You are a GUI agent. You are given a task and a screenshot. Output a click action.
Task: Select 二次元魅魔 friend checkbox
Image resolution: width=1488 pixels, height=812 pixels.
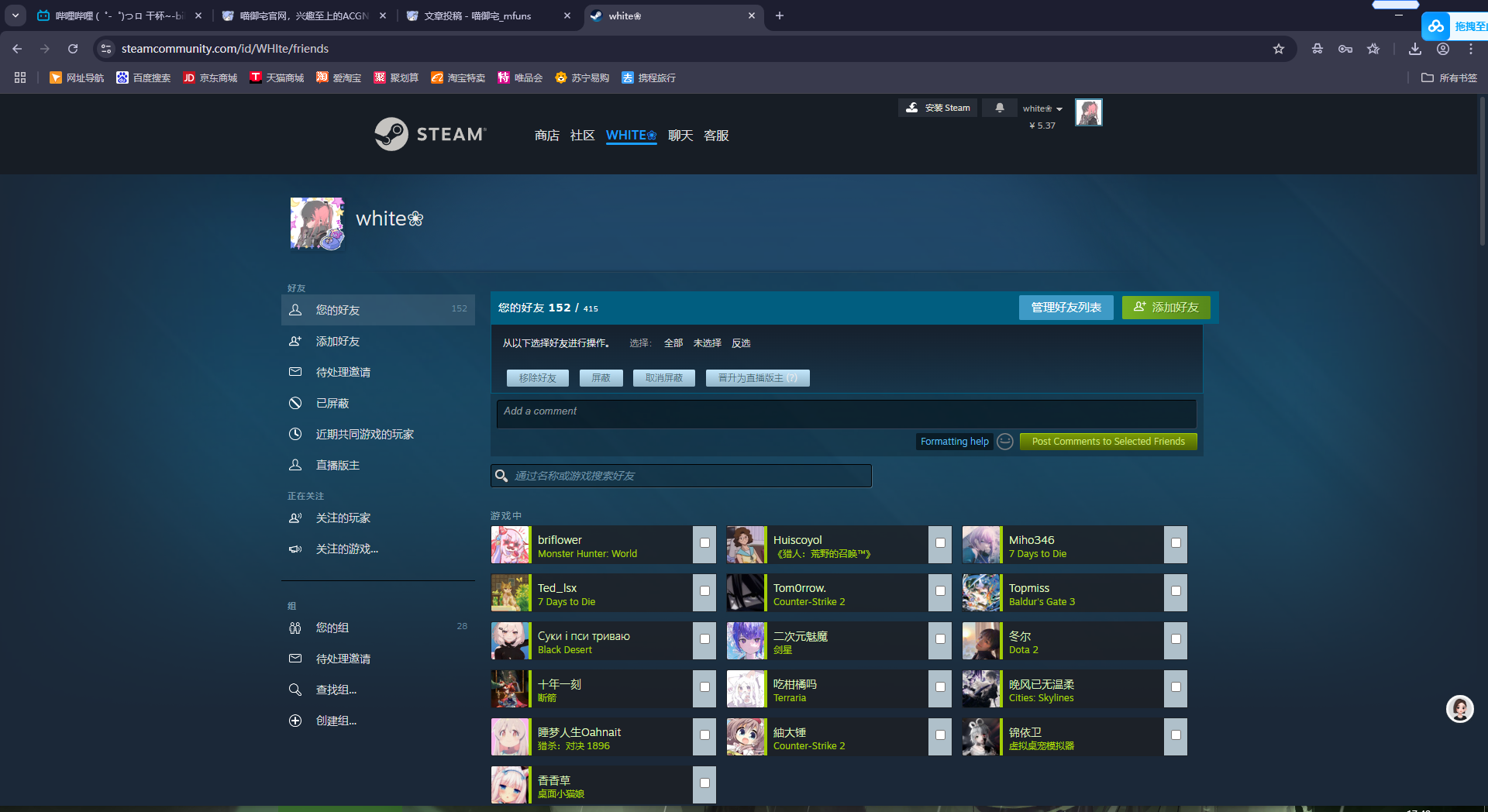coord(940,639)
